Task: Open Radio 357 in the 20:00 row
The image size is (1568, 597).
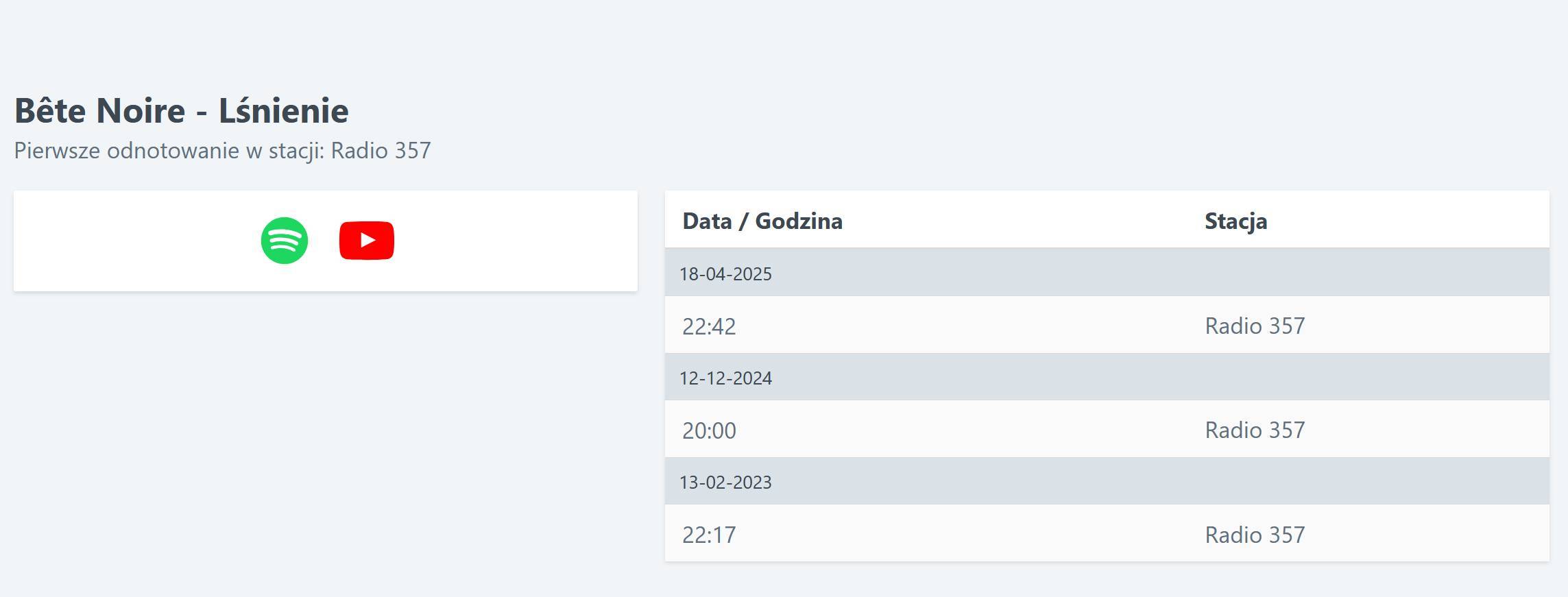Action: [x=1255, y=430]
